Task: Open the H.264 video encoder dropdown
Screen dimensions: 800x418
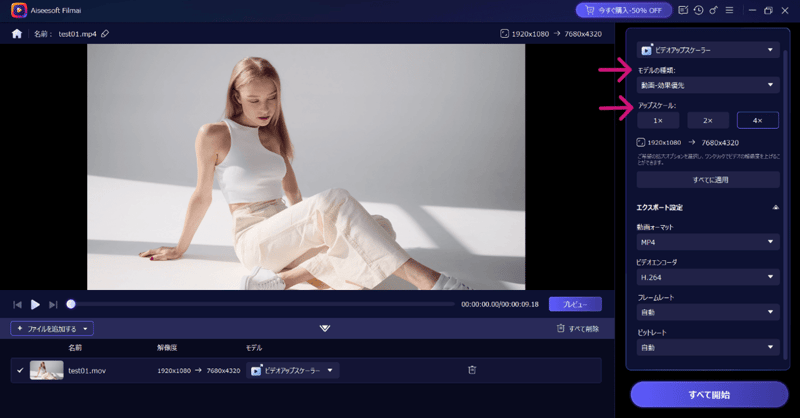Action: click(707, 277)
